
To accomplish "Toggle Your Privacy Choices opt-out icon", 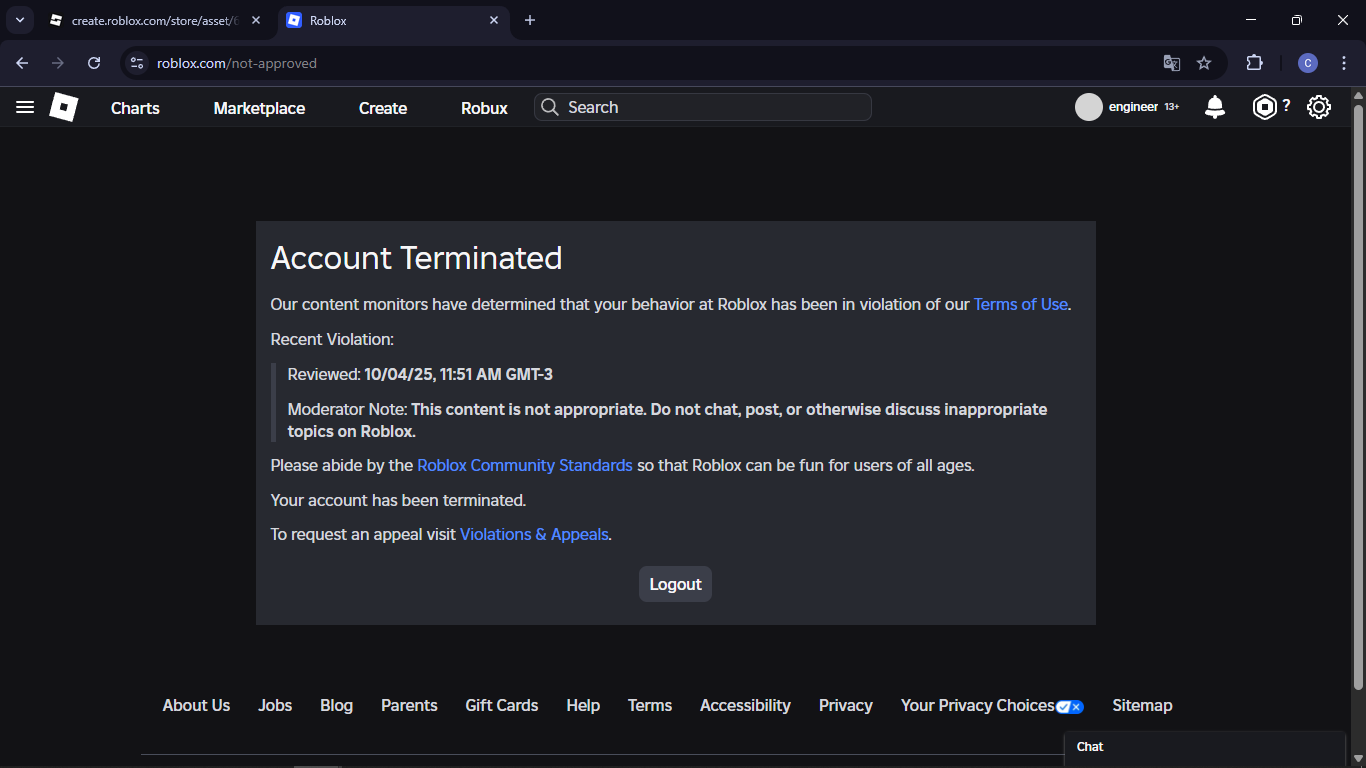I will coord(1070,706).
